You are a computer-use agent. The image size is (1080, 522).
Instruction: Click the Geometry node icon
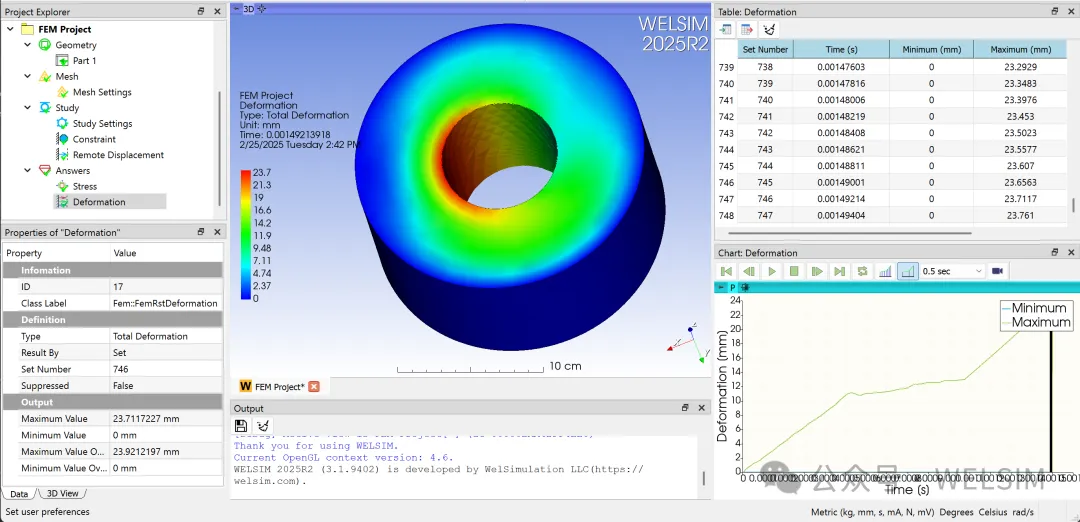click(45, 45)
